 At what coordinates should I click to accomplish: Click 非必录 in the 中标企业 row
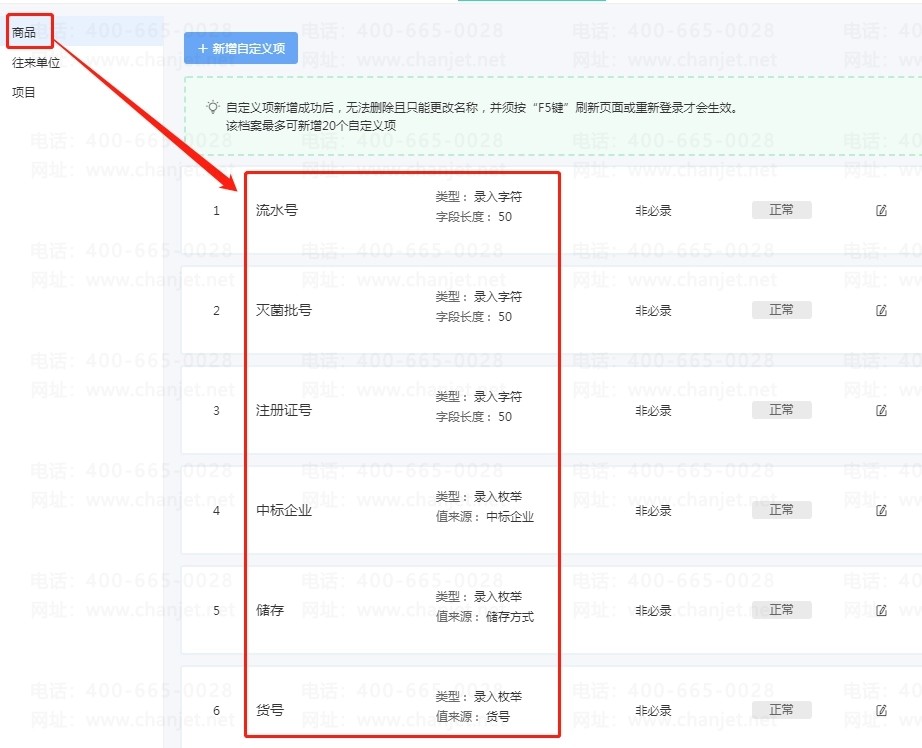653,510
